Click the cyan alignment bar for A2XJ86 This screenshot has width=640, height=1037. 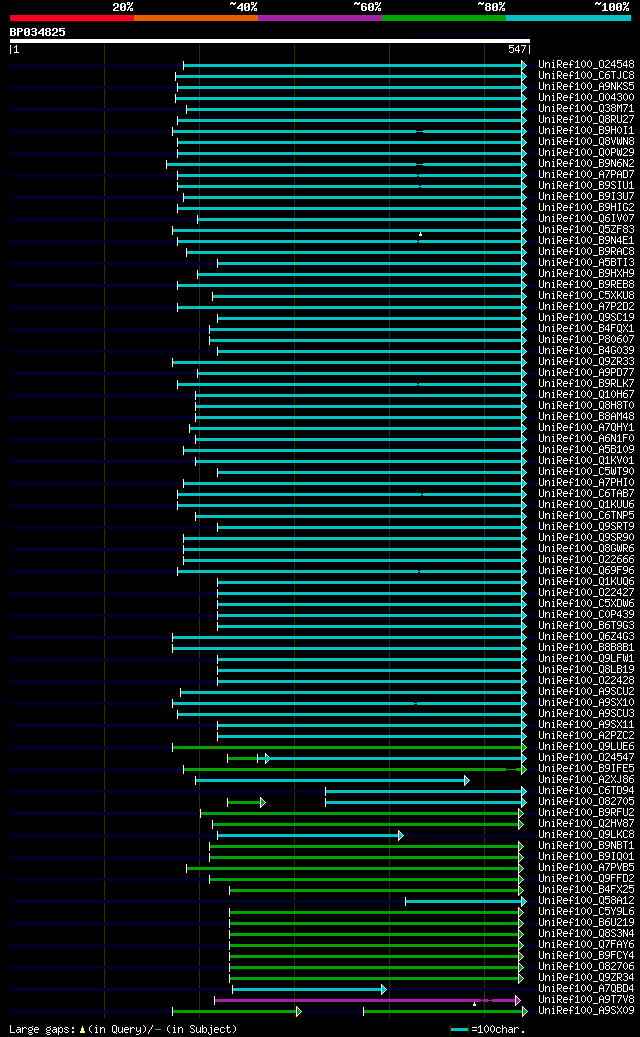[332, 780]
